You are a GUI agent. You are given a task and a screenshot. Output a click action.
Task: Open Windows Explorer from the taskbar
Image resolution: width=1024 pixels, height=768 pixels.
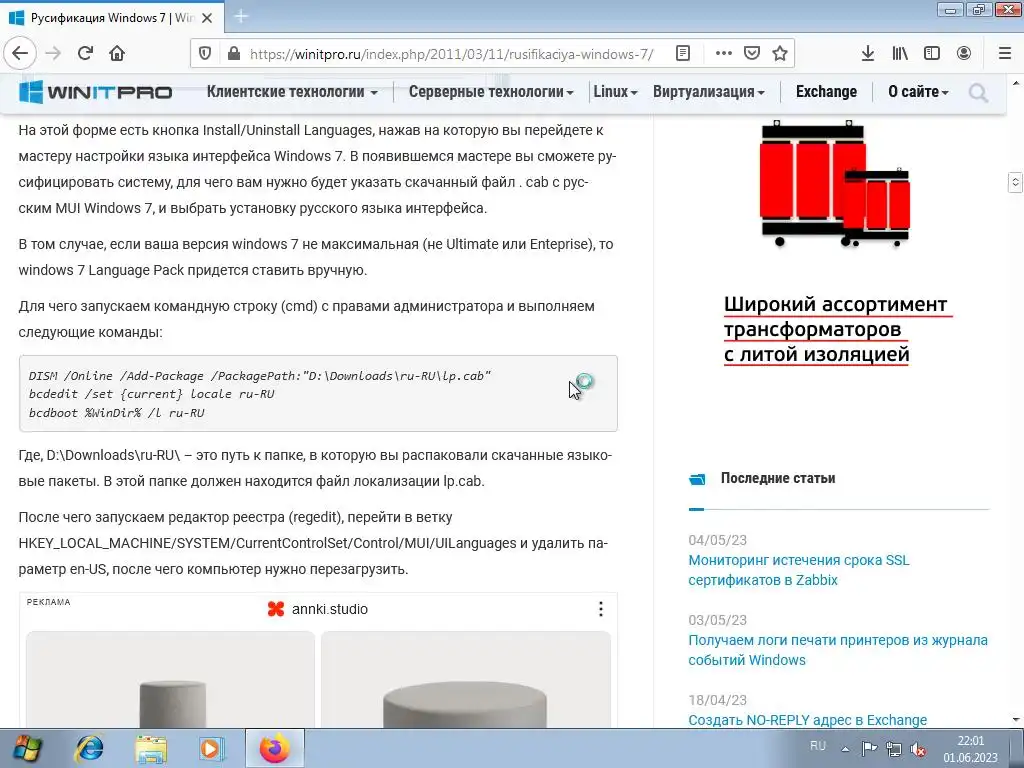[x=150, y=748]
